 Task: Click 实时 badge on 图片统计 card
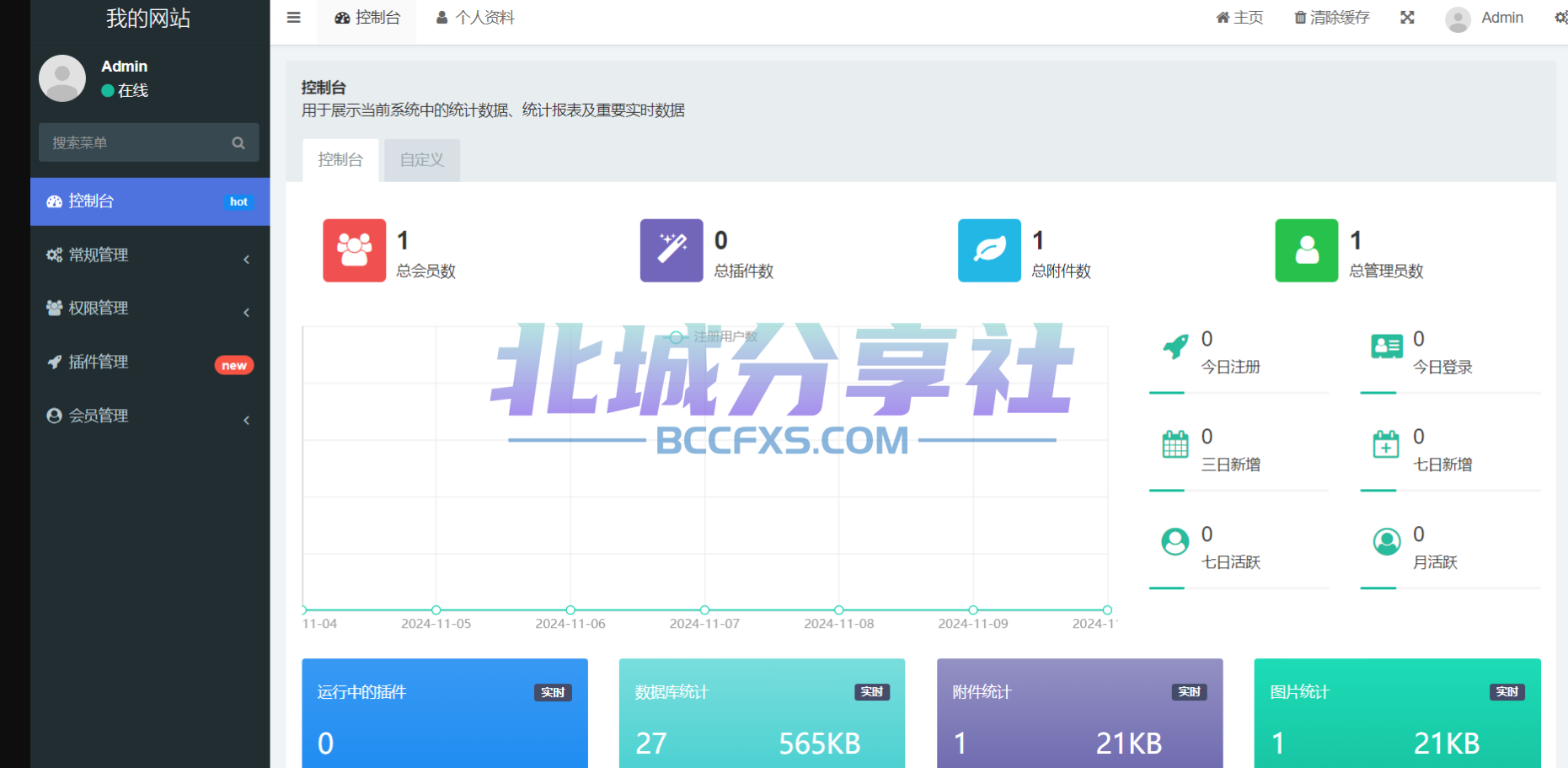1506,692
